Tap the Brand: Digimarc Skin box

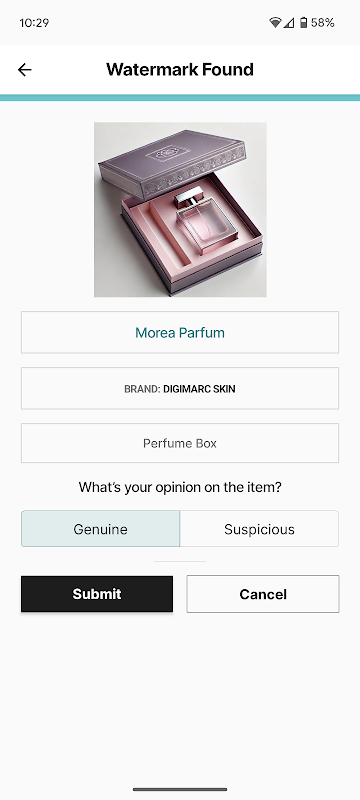tap(180, 388)
